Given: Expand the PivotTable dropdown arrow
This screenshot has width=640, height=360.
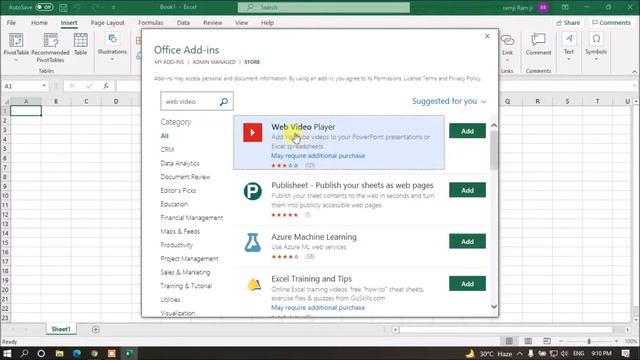Looking at the screenshot, I should pyautogui.click(x=16, y=60).
